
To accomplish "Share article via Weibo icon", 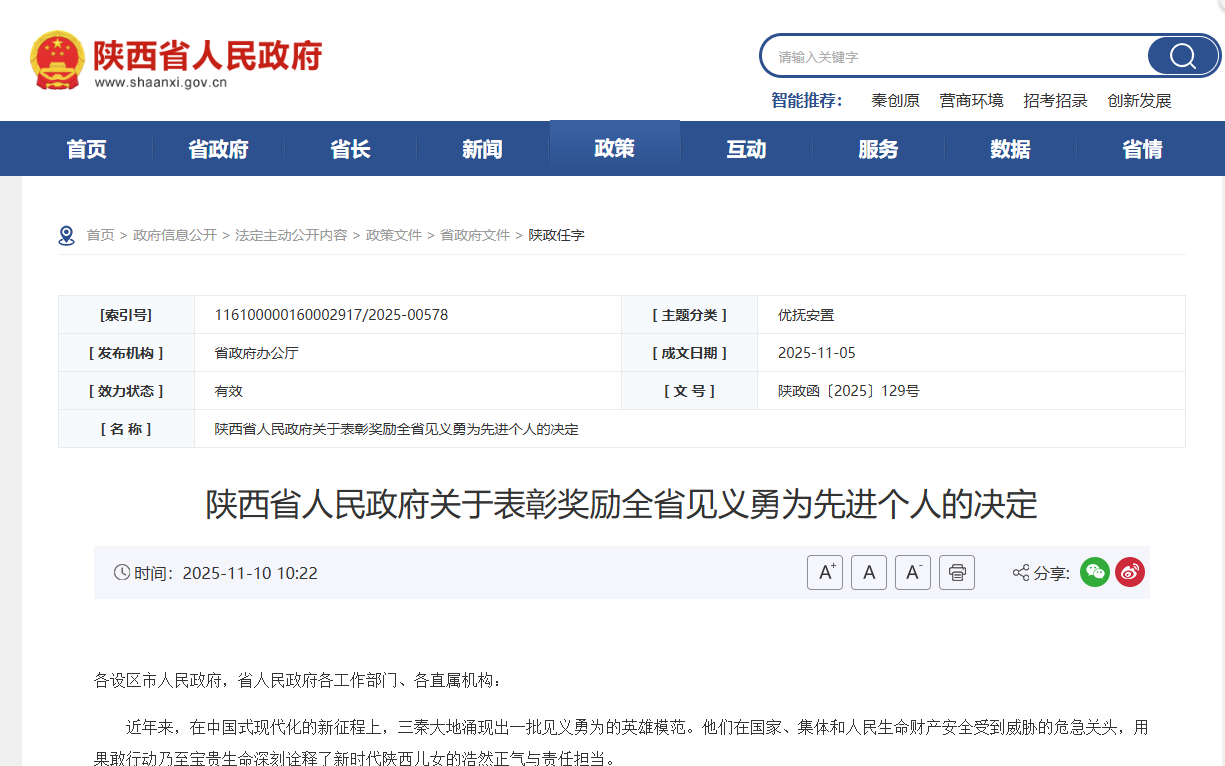I will click(x=1130, y=572).
